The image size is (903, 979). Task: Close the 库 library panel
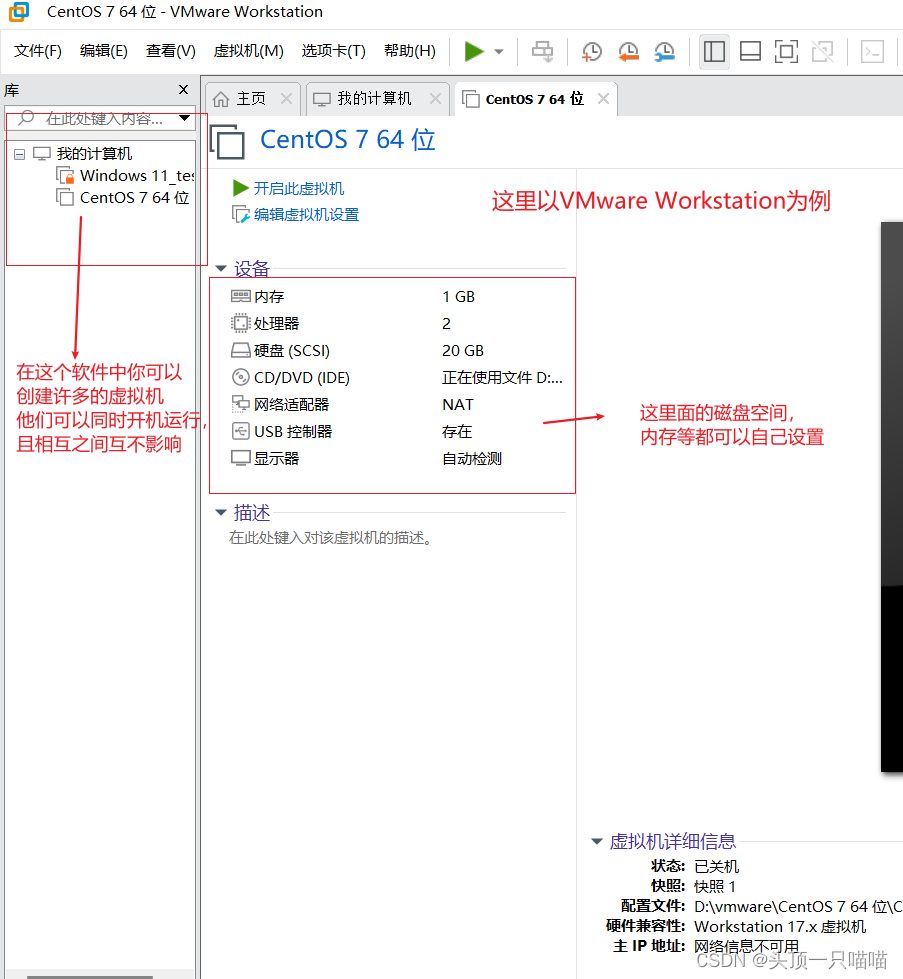[x=184, y=90]
